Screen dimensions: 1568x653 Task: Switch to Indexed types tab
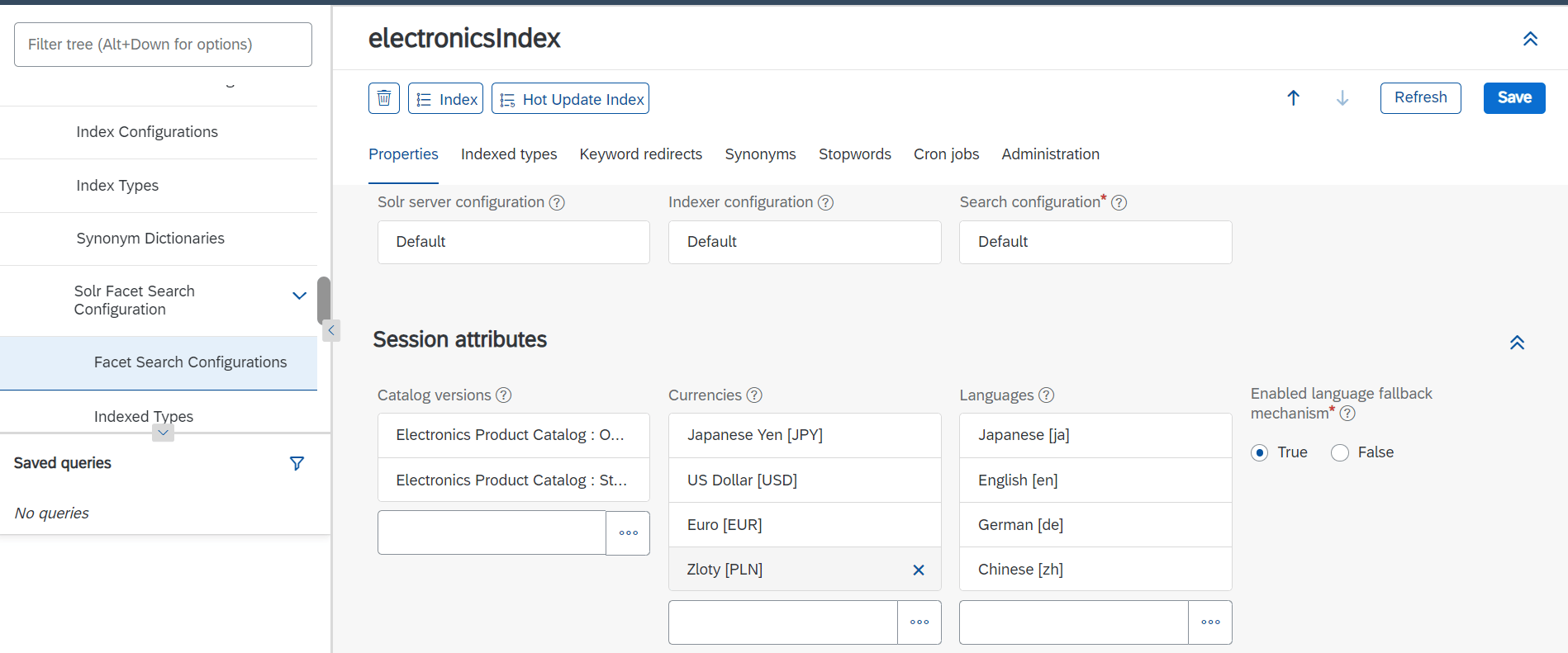pyautogui.click(x=509, y=154)
